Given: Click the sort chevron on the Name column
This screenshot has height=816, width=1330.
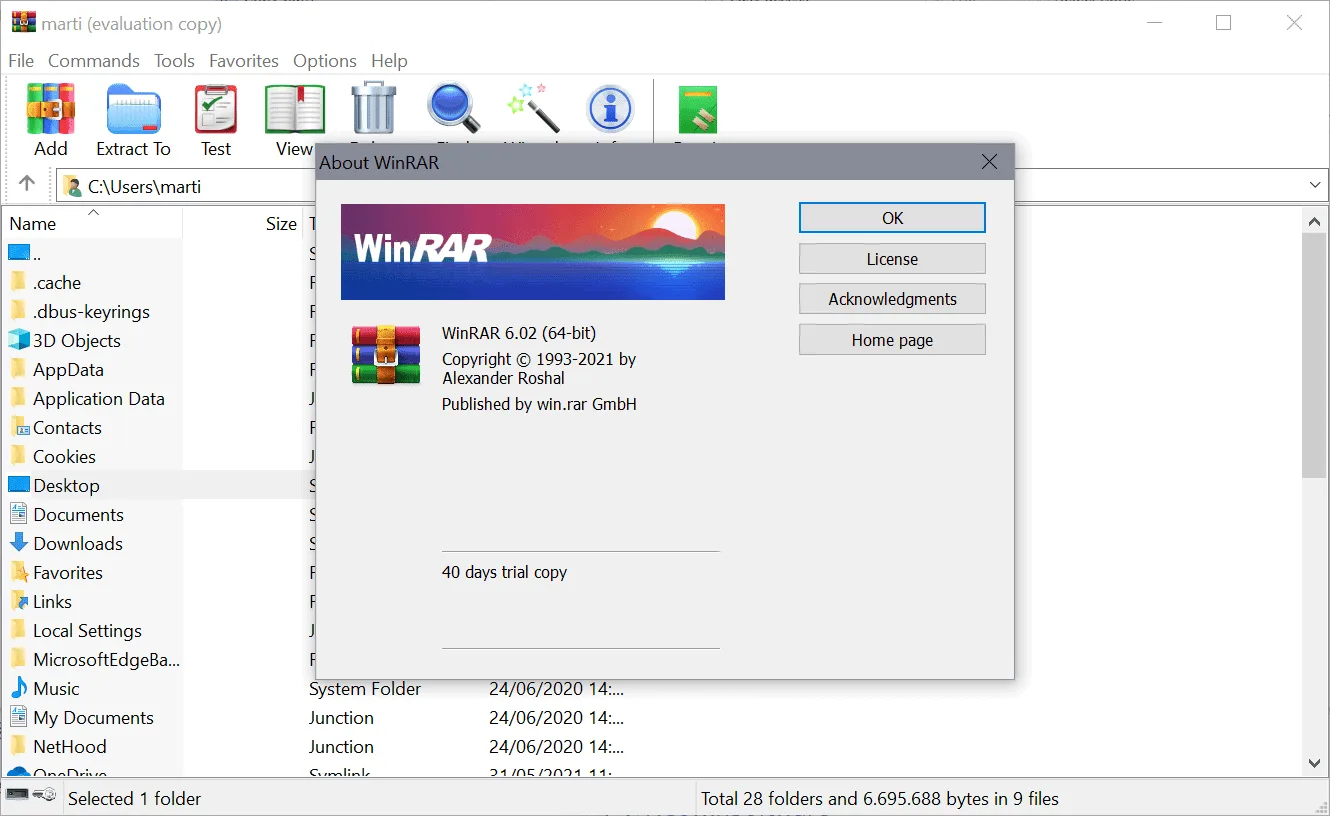Looking at the screenshot, I should [93, 211].
